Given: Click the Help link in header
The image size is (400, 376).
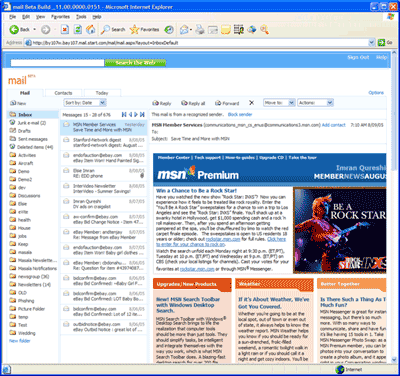Looking at the screenshot, I should [382, 57].
